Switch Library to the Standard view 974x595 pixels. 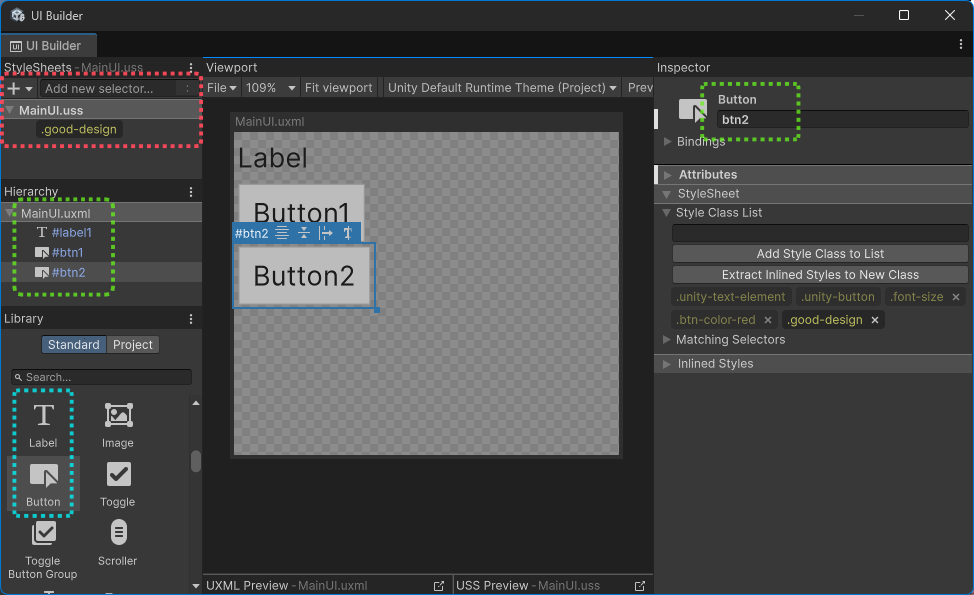click(x=73, y=345)
